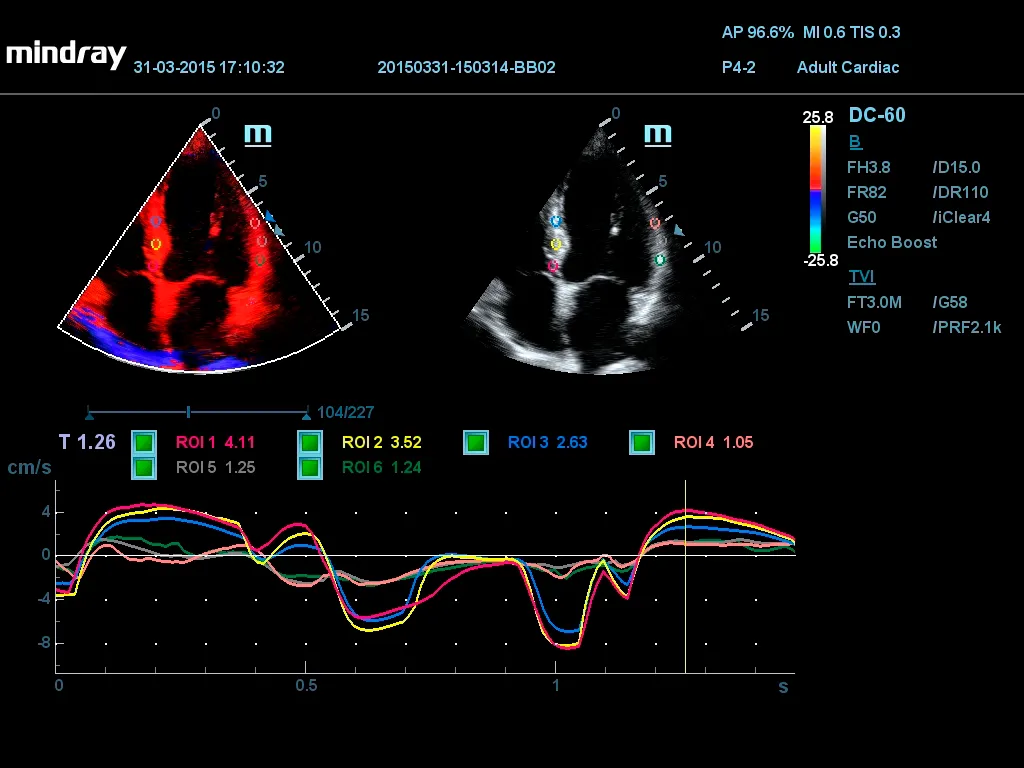
Task: Select the magenta ROI 1 circle on grayscale image
Action: tap(554, 265)
